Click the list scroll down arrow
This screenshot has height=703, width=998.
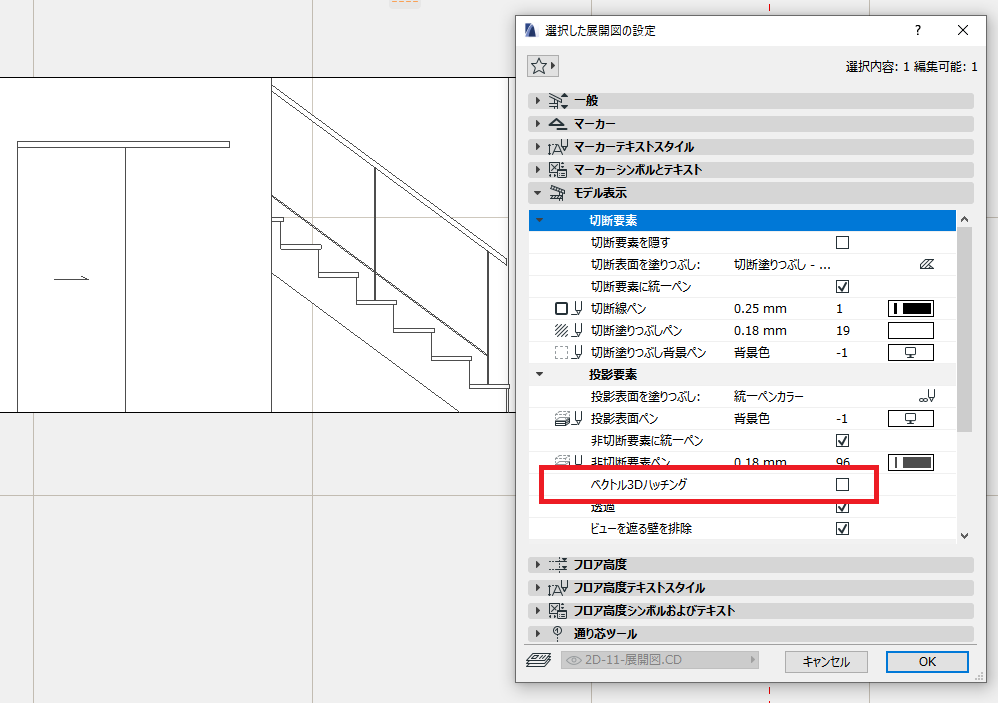tap(964, 536)
